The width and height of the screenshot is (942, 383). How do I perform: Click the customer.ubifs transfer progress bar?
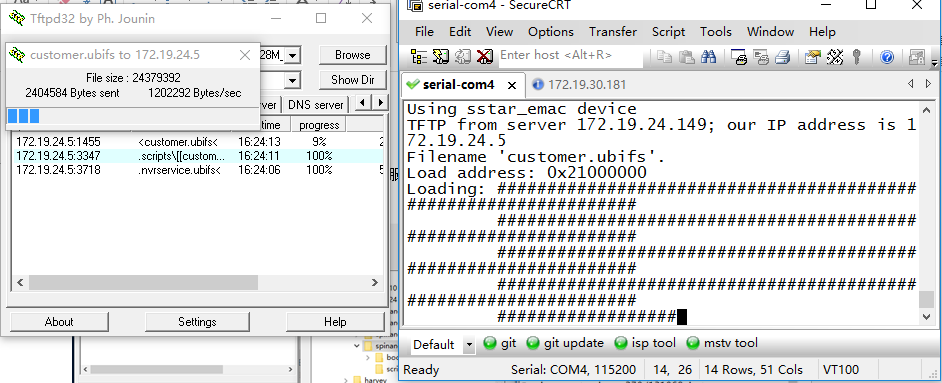(x=133, y=116)
